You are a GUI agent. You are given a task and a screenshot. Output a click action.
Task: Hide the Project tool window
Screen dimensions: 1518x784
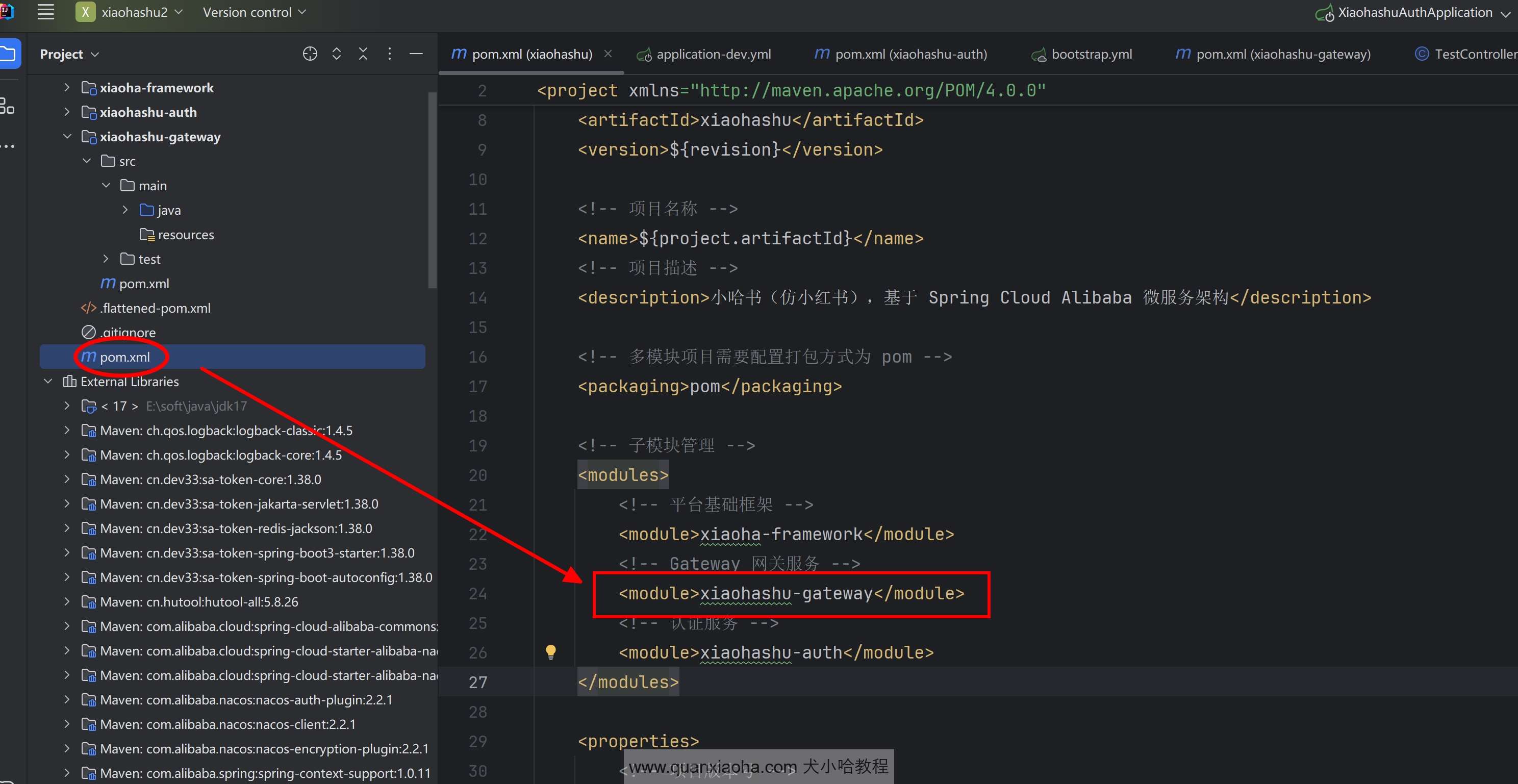click(416, 54)
